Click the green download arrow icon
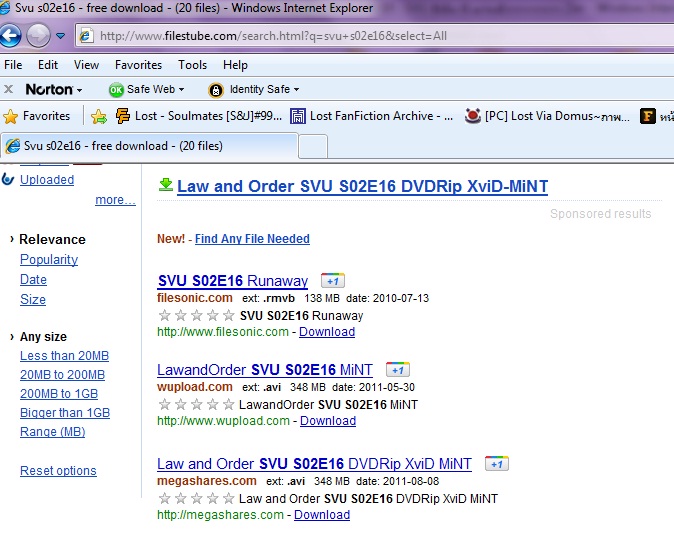This screenshot has height=545, width=674. click(x=165, y=185)
